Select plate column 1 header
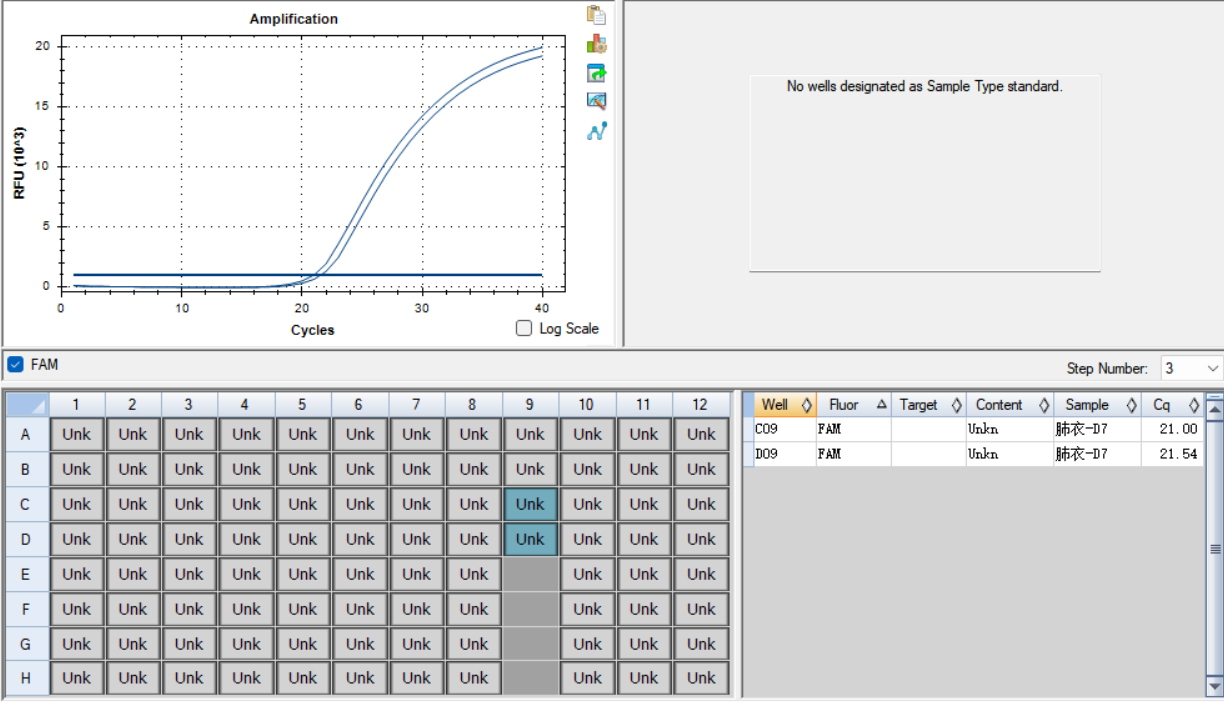The height and width of the screenshot is (702, 1224). point(76,404)
